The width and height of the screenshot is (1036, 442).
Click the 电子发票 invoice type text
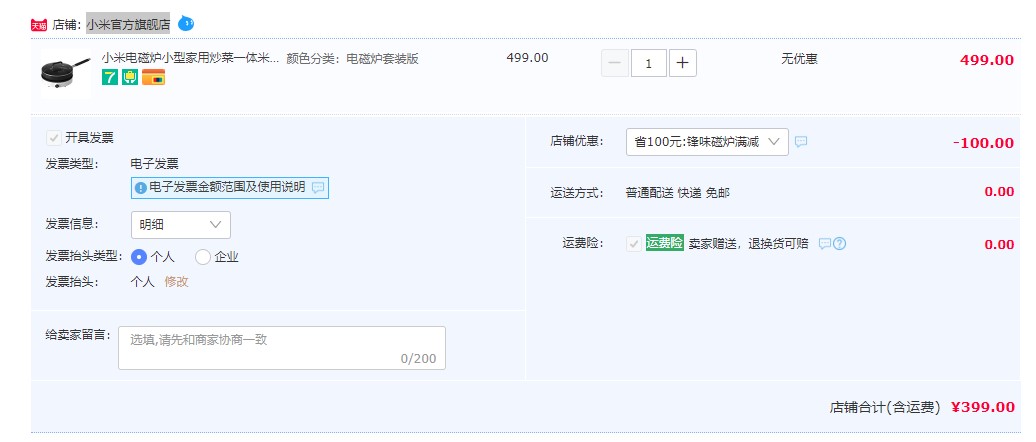155,164
